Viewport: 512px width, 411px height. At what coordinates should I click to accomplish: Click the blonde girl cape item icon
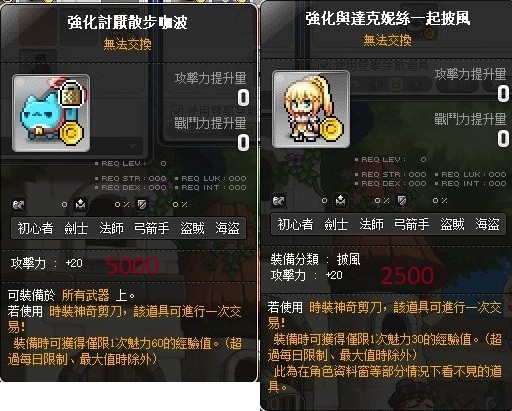pos(311,109)
